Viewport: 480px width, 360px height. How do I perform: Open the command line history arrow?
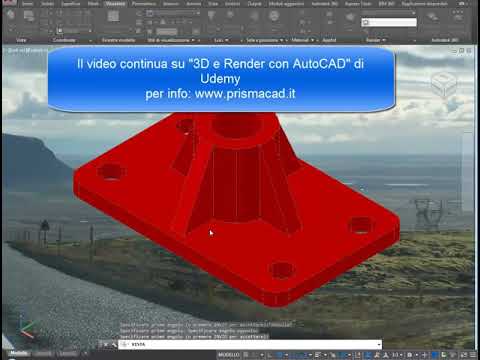click(x=379, y=344)
